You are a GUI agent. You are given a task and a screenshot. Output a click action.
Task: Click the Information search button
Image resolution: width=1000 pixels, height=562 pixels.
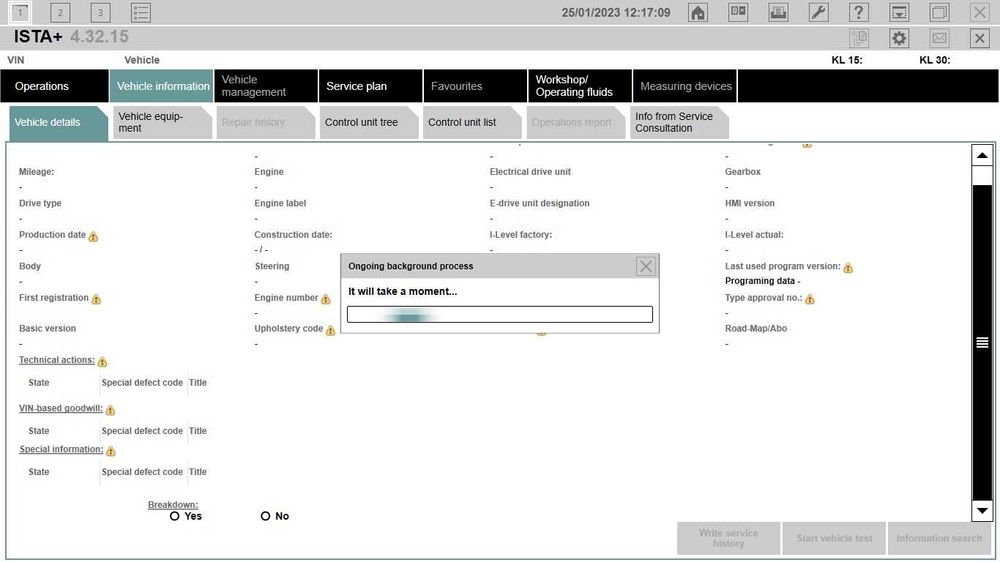[939, 538]
